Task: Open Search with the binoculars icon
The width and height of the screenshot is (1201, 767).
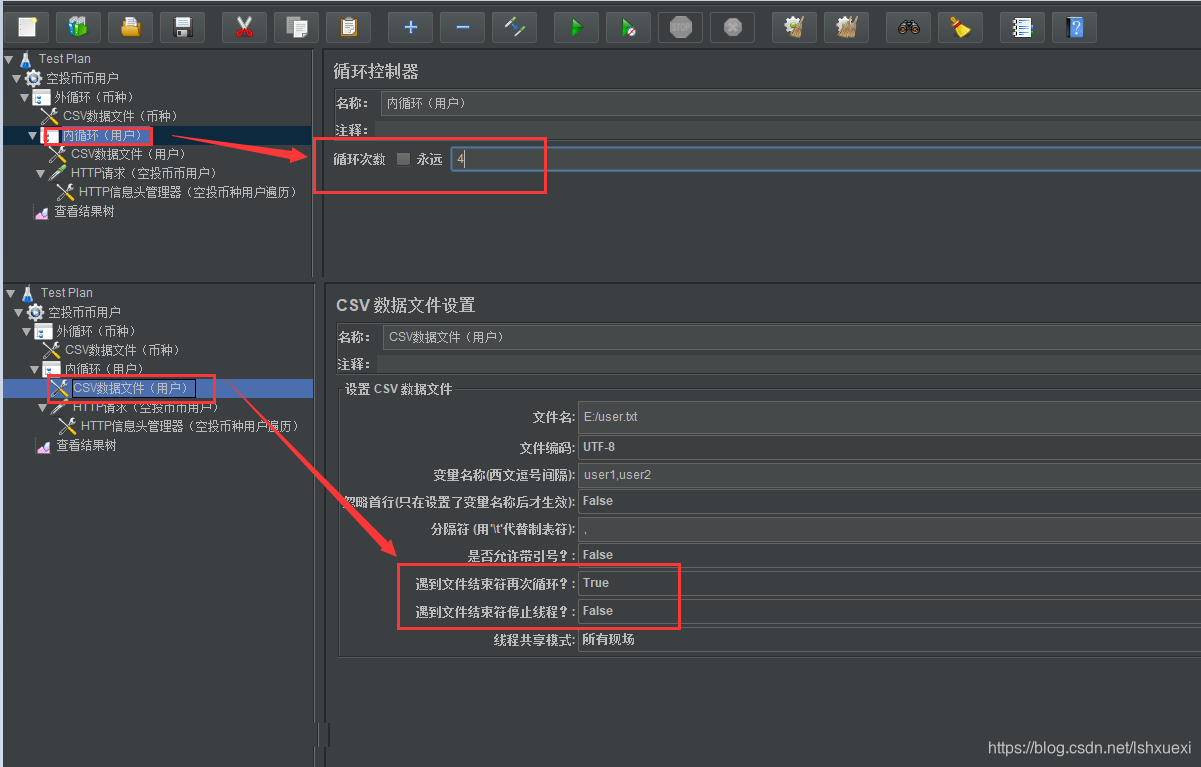Action: [908, 27]
